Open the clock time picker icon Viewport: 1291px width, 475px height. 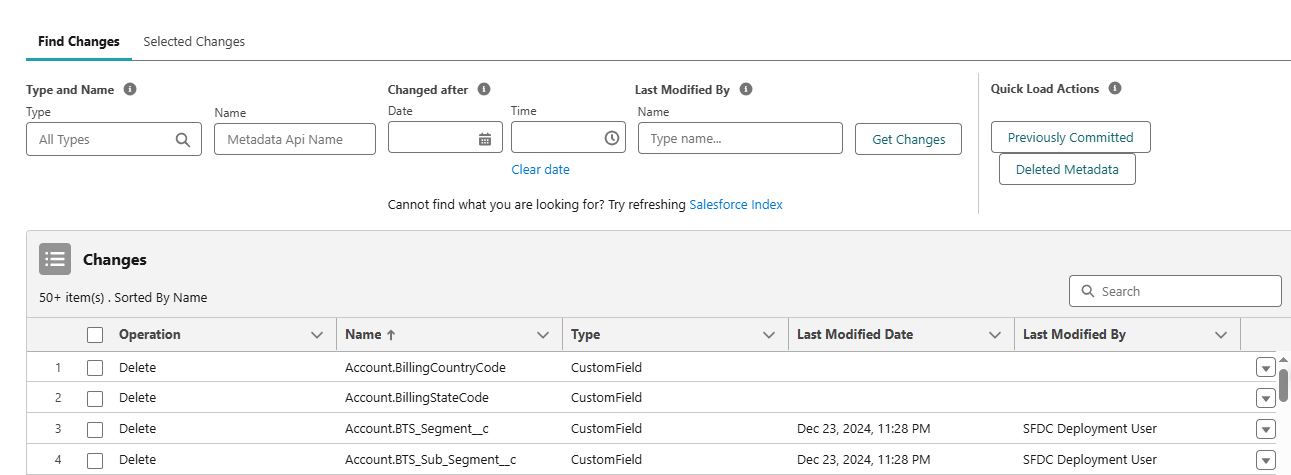[x=612, y=139]
